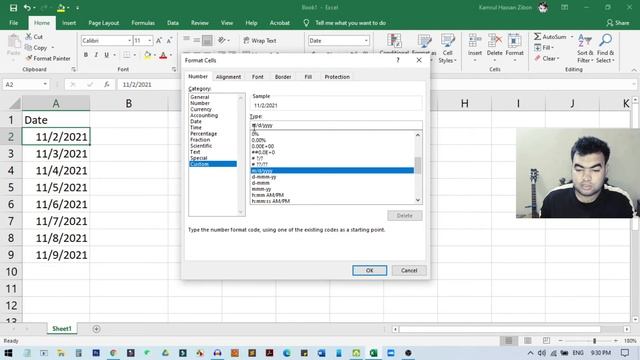The width and height of the screenshot is (640, 360).
Task: Click the Undo arrow icon
Action: (27, 7)
